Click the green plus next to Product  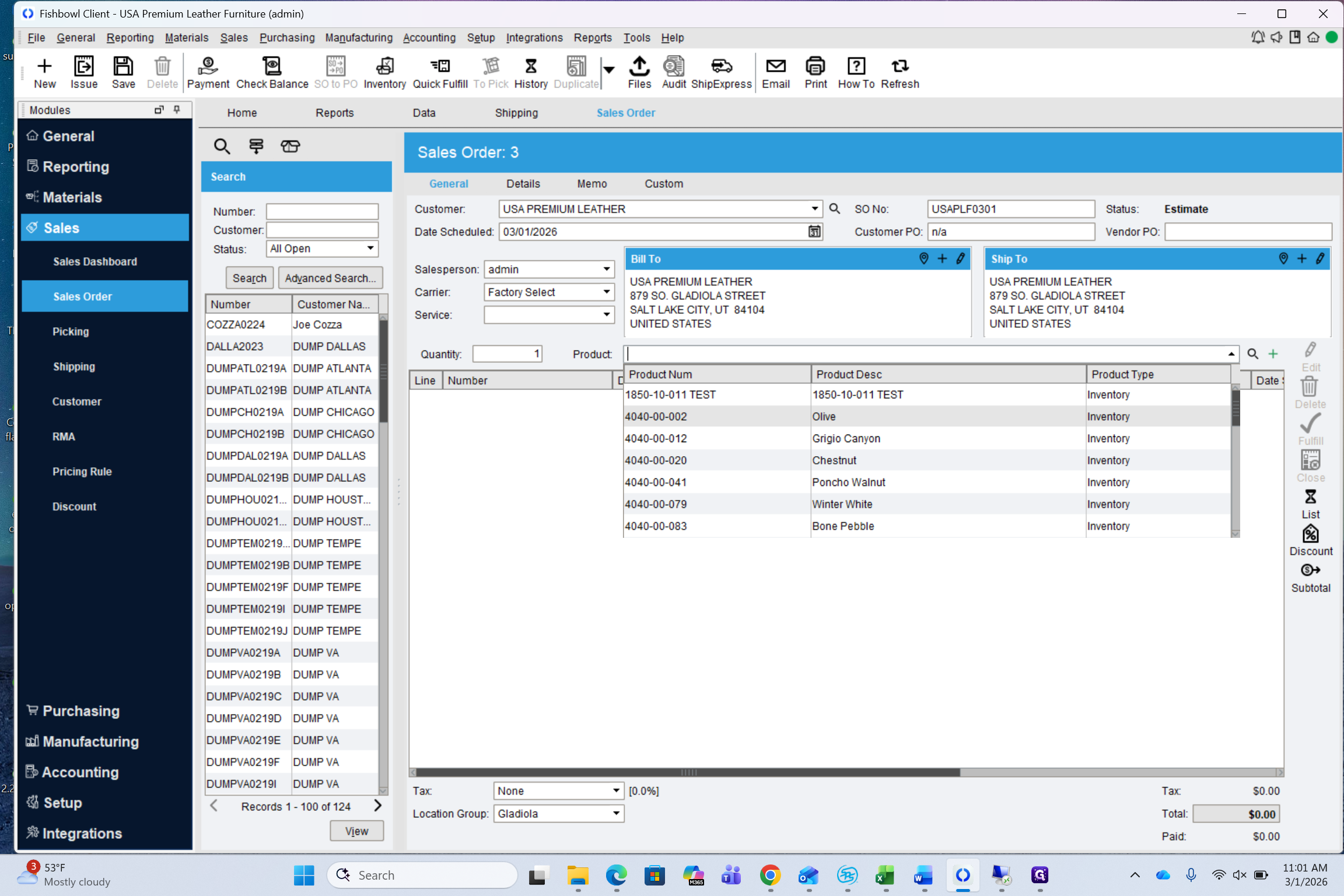tap(1273, 354)
